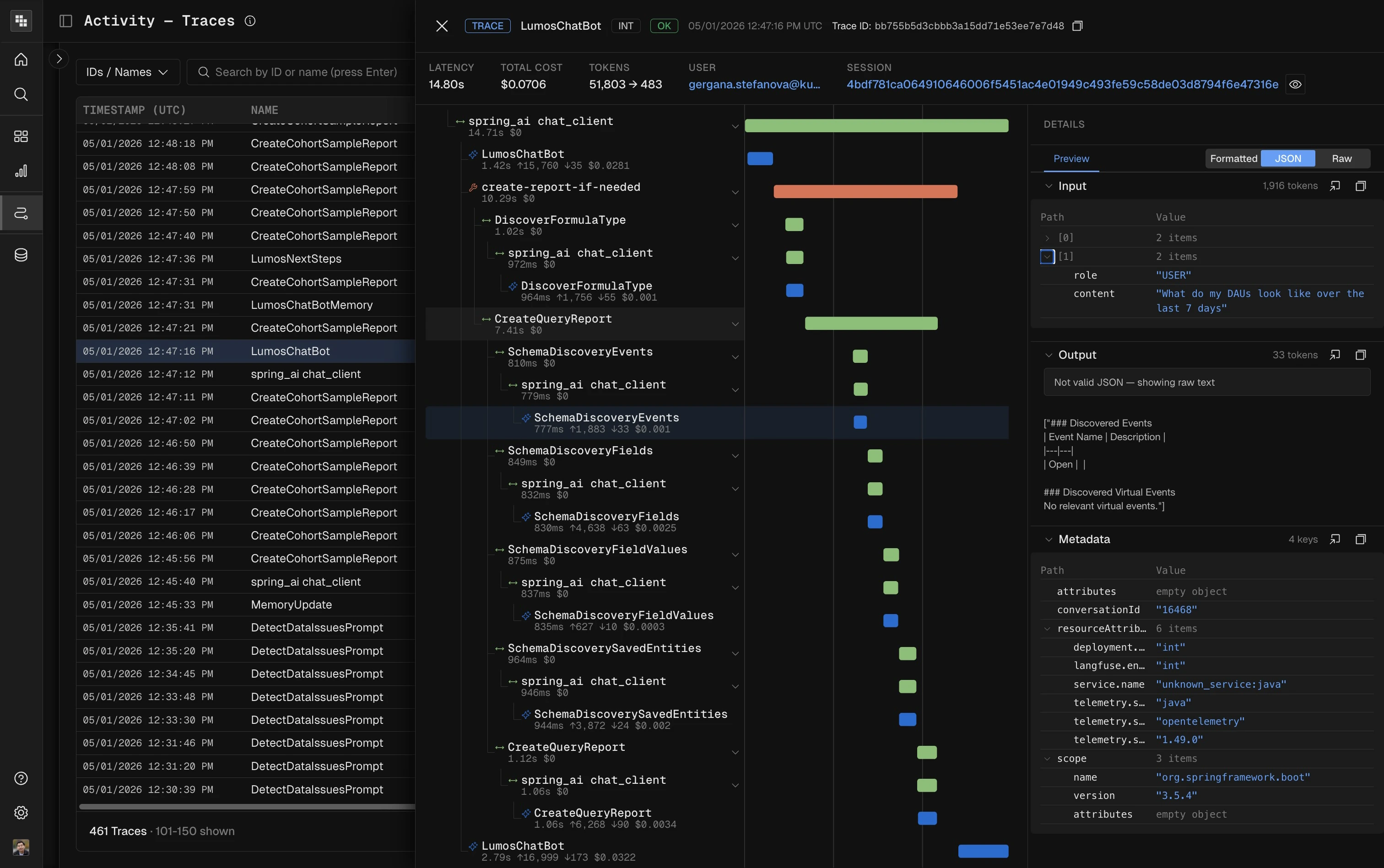Open the bar chart analytics icon
The height and width of the screenshot is (868, 1384).
click(21, 171)
